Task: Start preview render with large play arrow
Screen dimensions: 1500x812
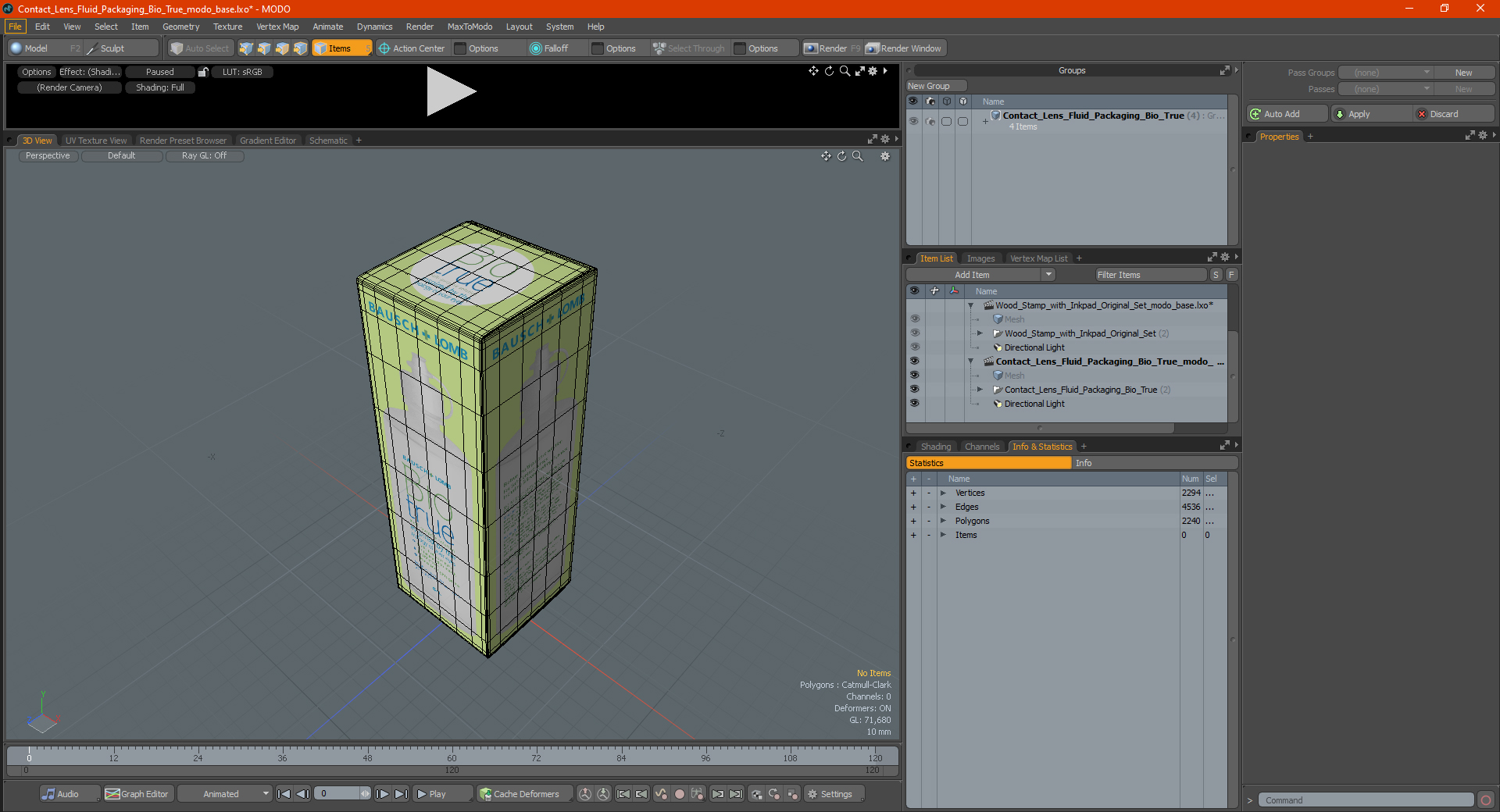Action: pyautogui.click(x=451, y=91)
